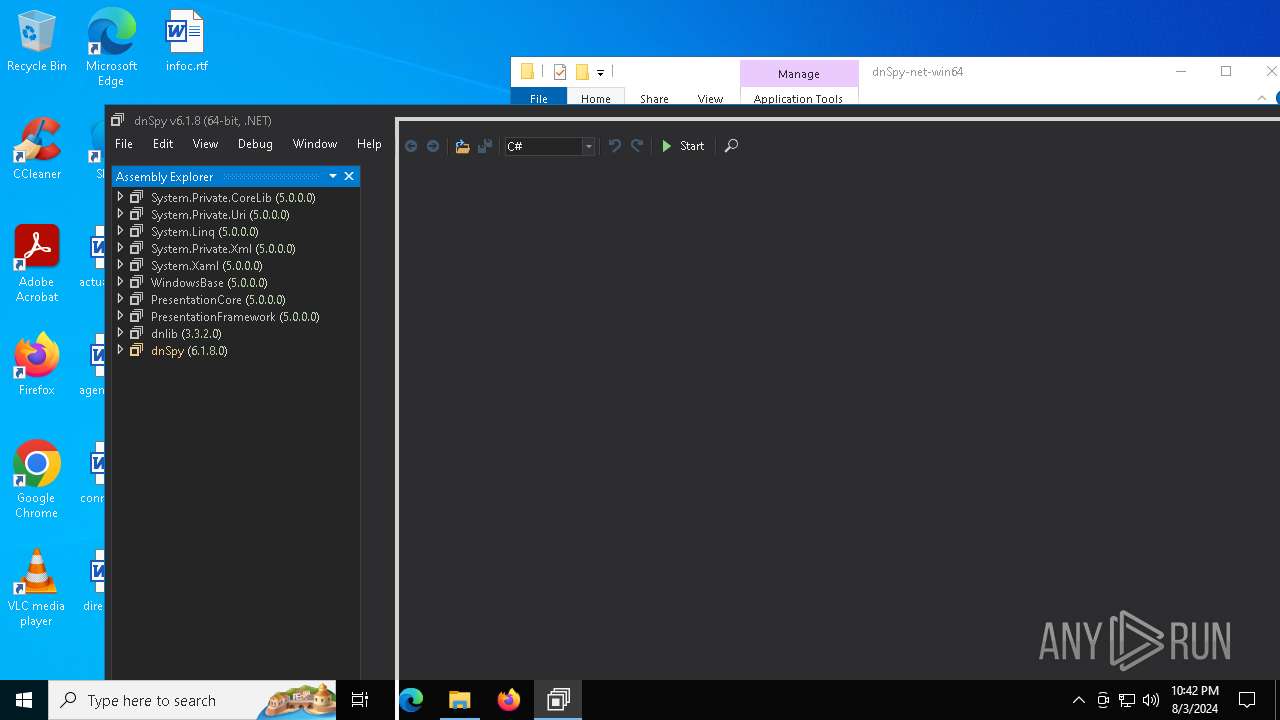The width and height of the screenshot is (1280, 720).
Task: Open the Help menu in dnSpy
Action: coord(369,144)
